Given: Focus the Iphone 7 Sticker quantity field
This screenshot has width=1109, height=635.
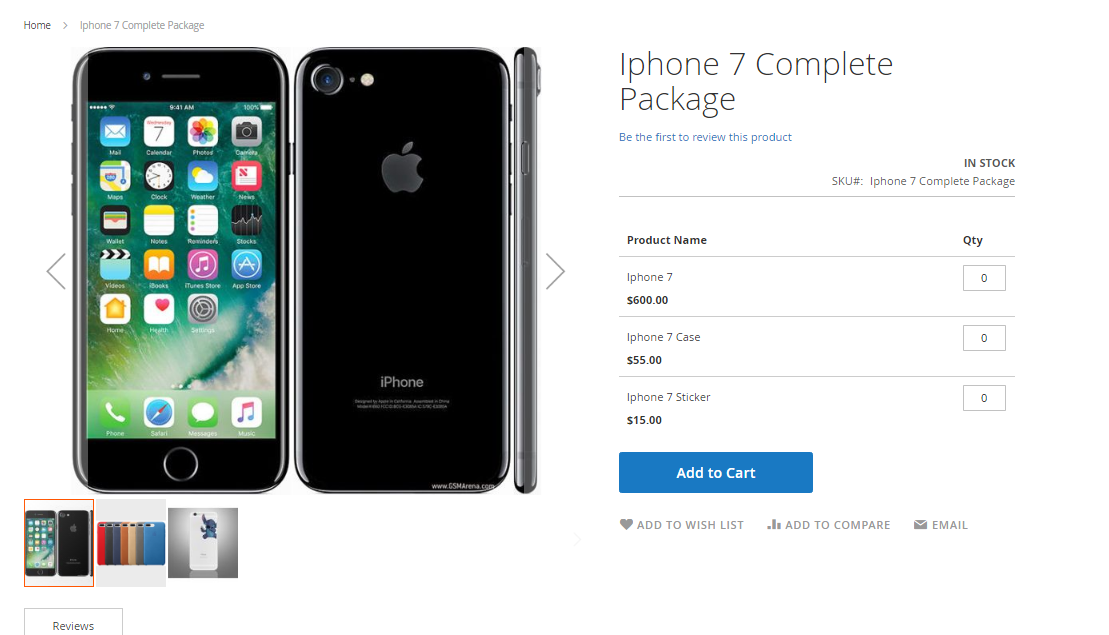Looking at the screenshot, I should pyautogui.click(x=984, y=398).
